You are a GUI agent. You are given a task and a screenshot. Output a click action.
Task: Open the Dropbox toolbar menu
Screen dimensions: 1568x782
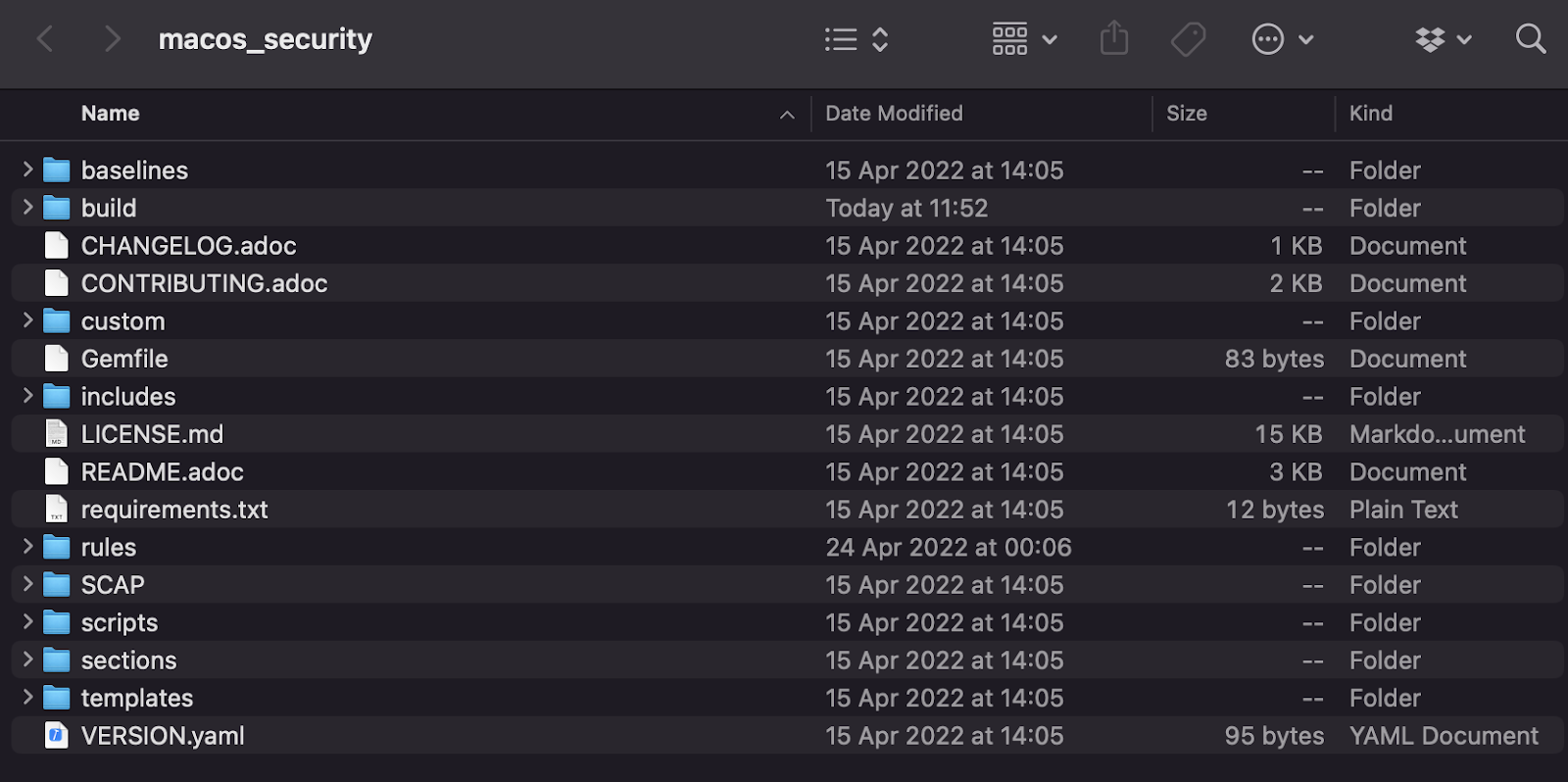[x=1443, y=39]
